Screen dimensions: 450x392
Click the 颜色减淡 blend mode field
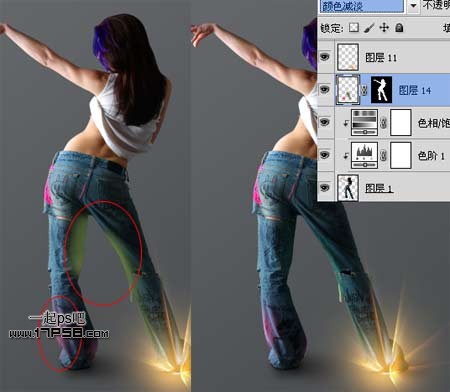(362, 6)
